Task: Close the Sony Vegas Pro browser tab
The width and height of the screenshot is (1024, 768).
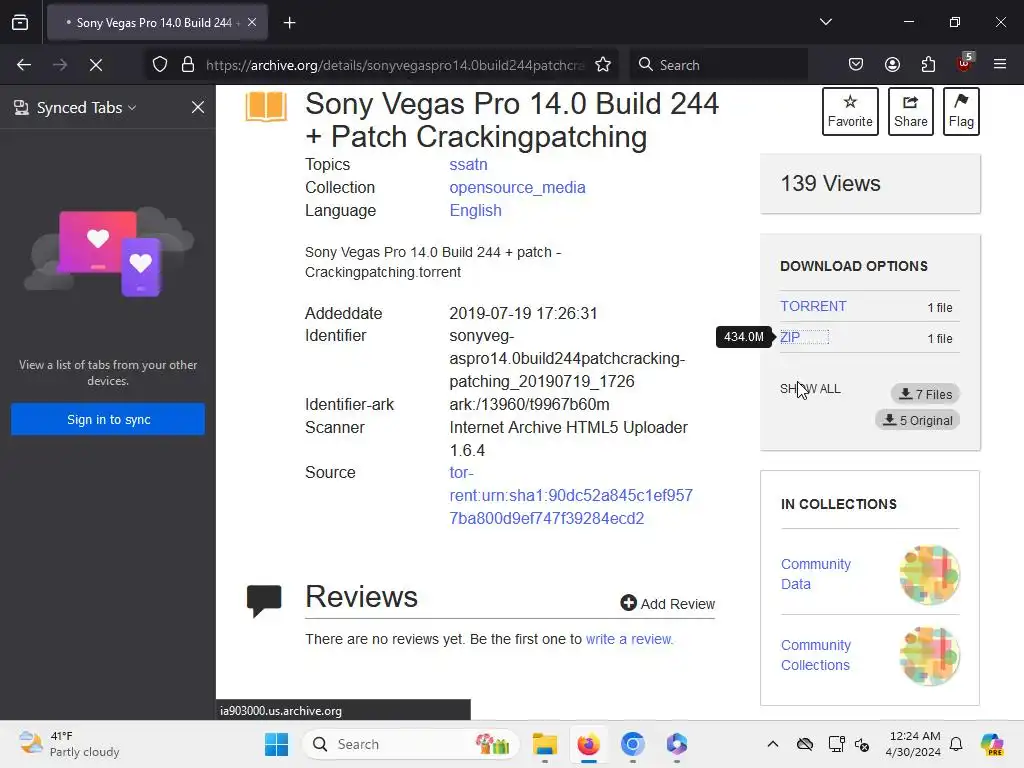Action: (x=252, y=22)
